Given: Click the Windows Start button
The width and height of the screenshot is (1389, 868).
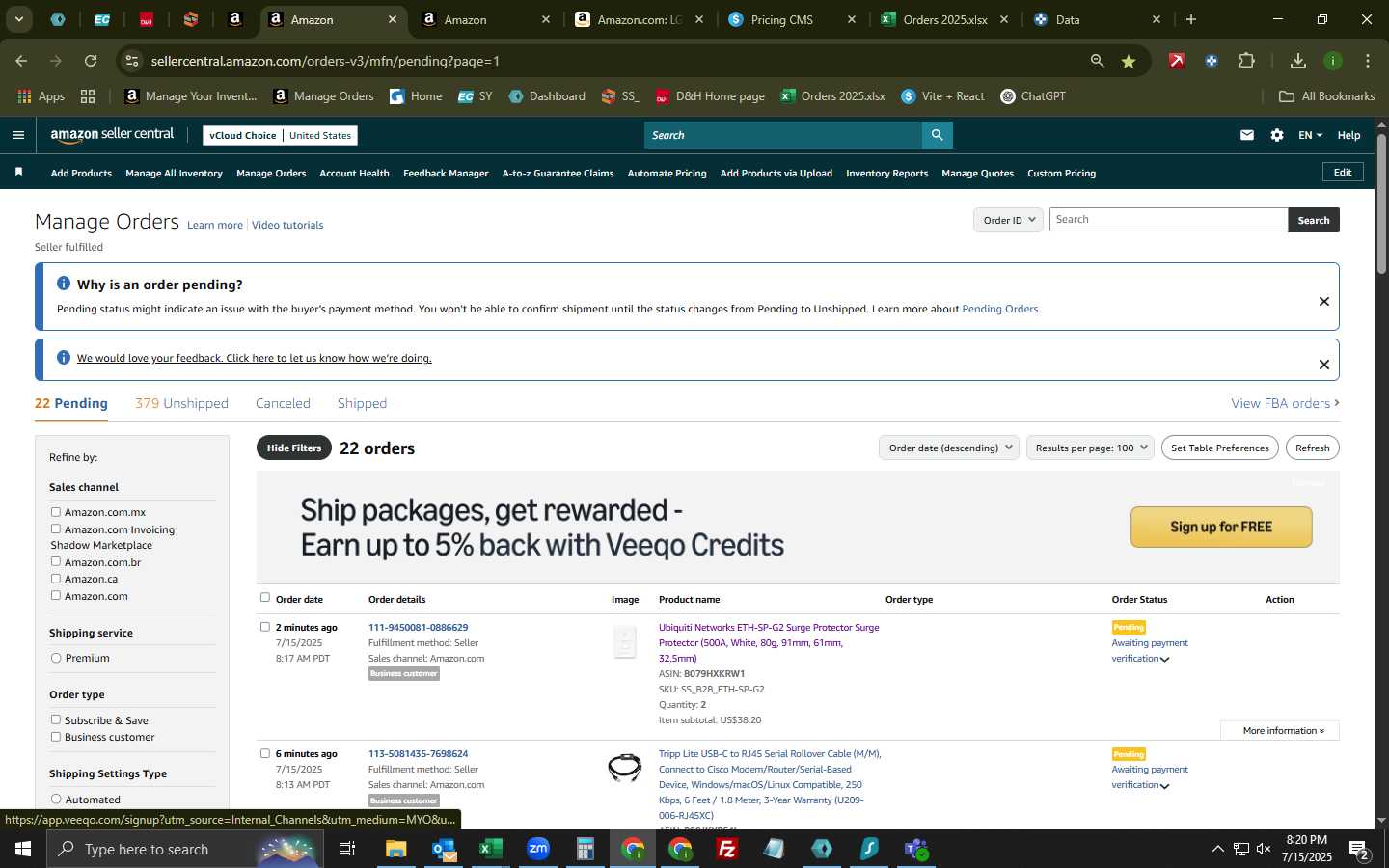Looking at the screenshot, I should (23, 849).
